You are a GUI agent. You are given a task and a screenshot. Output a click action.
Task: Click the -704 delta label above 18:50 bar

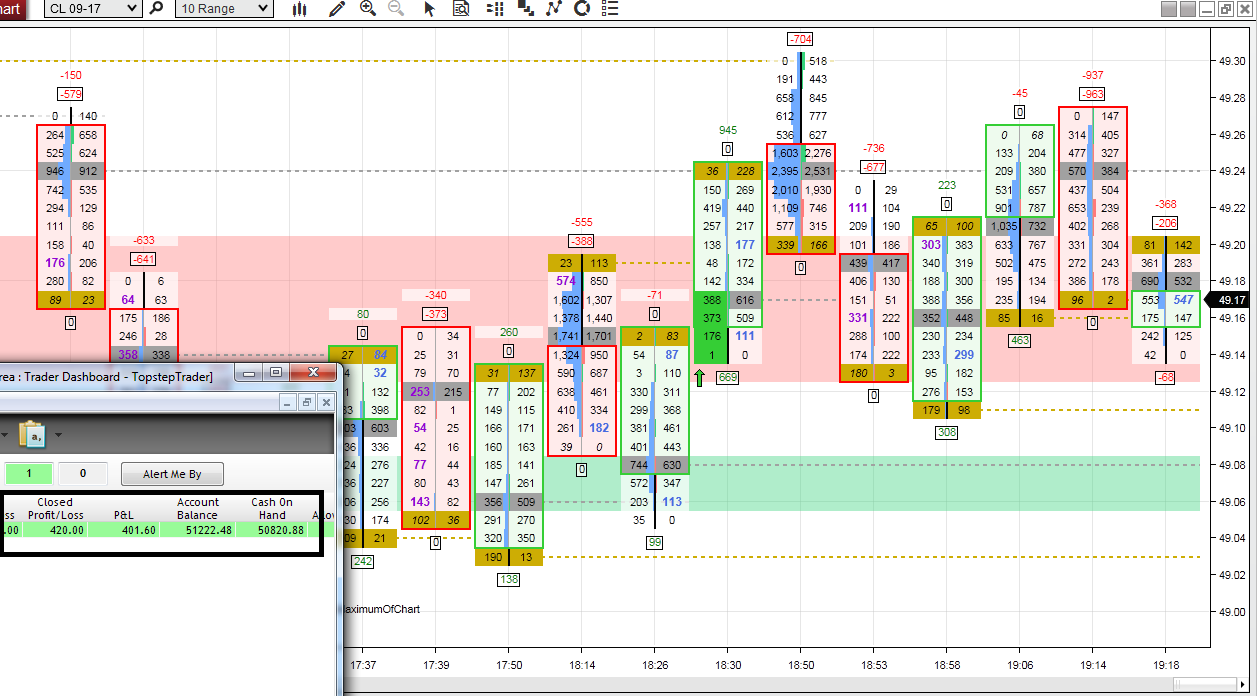[x=800, y=39]
